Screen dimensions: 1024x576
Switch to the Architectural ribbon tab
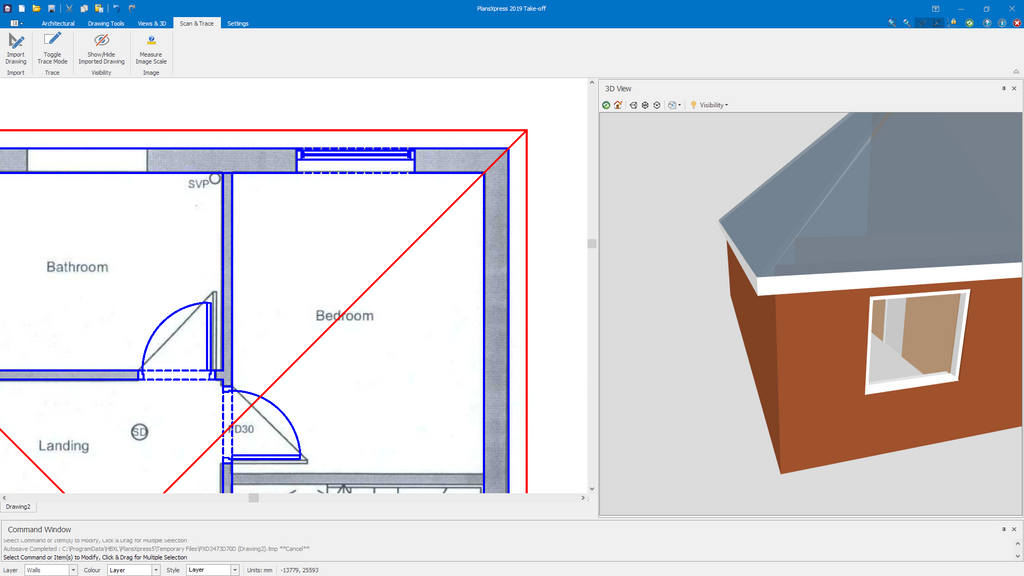click(58, 23)
